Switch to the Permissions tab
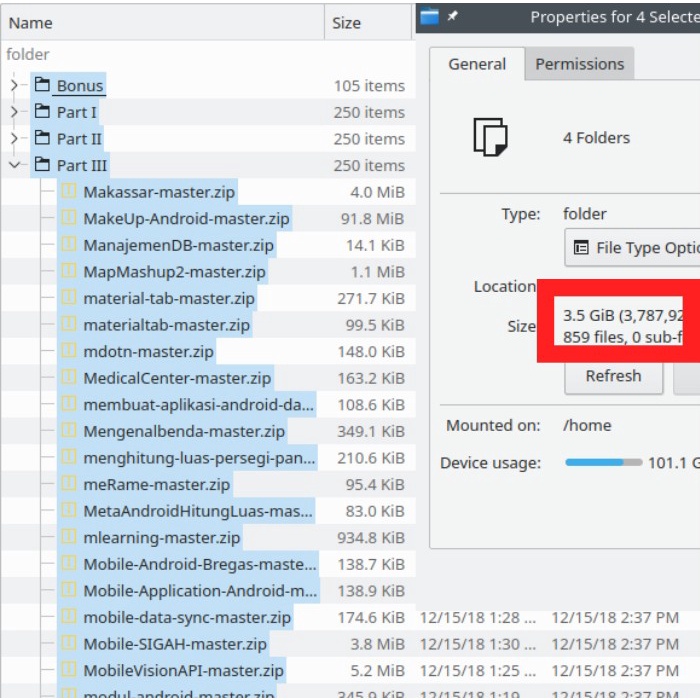The height and width of the screenshot is (700, 700). [579, 64]
